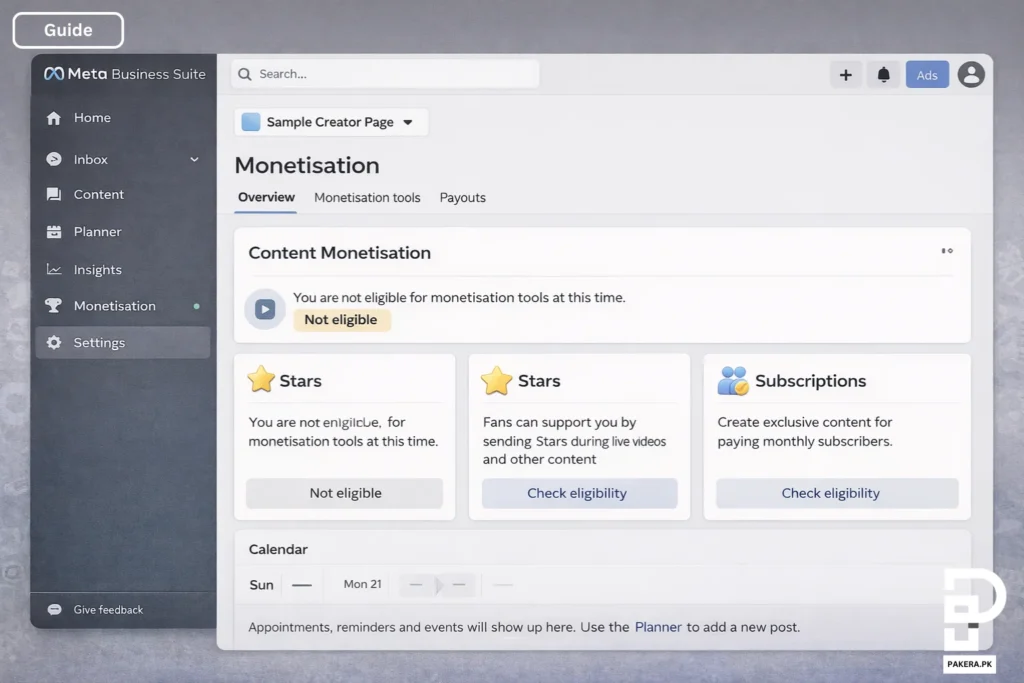This screenshot has height=683, width=1024.
Task: Open Planner calendar icon in sidebar
Action: [x=54, y=232]
